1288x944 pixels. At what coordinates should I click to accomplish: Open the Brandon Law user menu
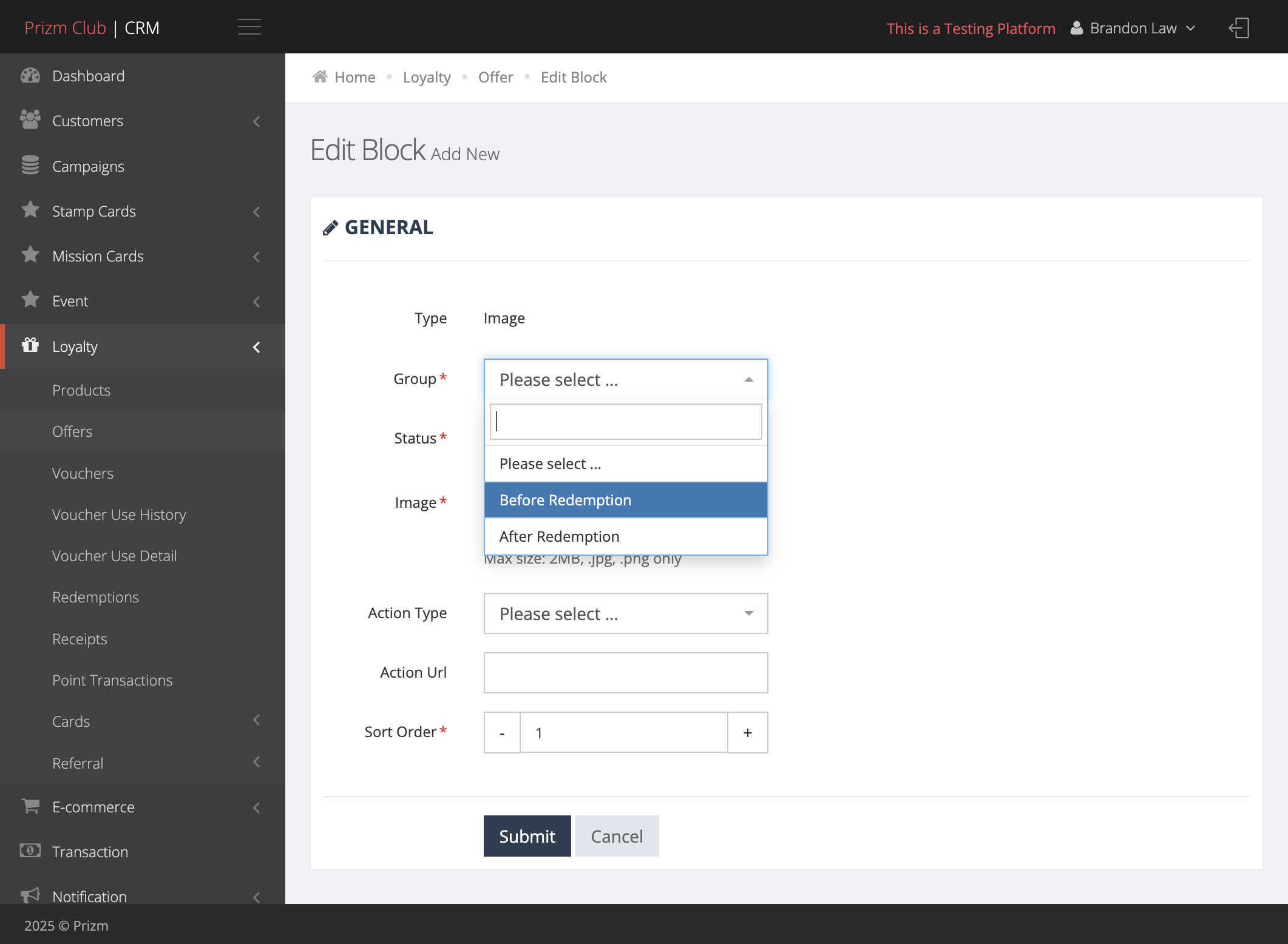[1134, 28]
